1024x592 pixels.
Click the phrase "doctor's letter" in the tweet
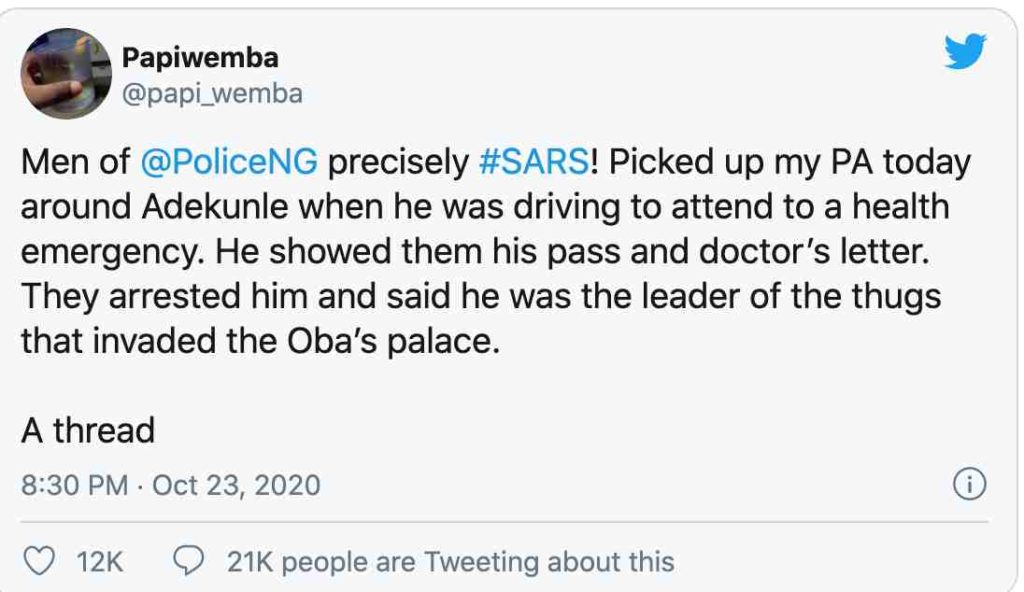tap(821, 252)
